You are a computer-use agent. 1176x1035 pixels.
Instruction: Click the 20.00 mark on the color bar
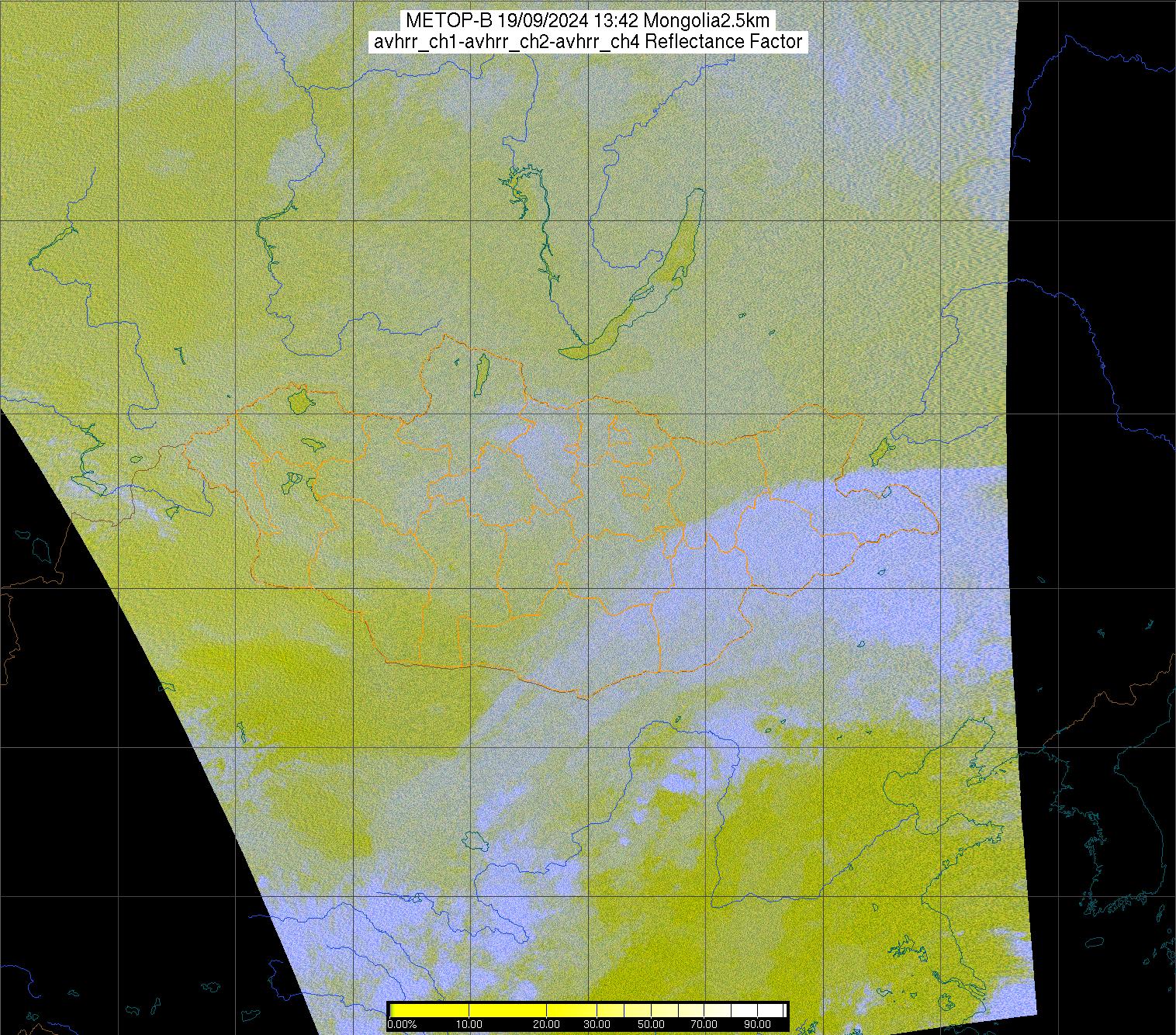point(547,1025)
